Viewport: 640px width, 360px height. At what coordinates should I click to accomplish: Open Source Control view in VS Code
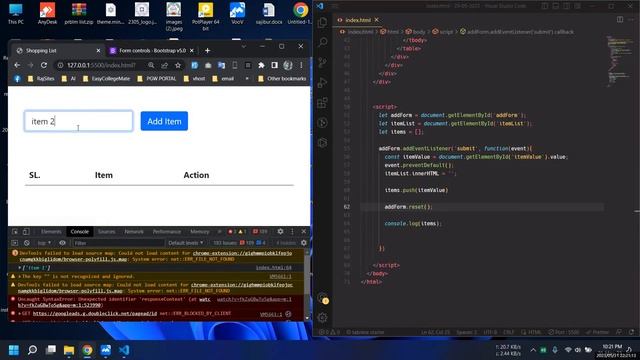point(322,62)
